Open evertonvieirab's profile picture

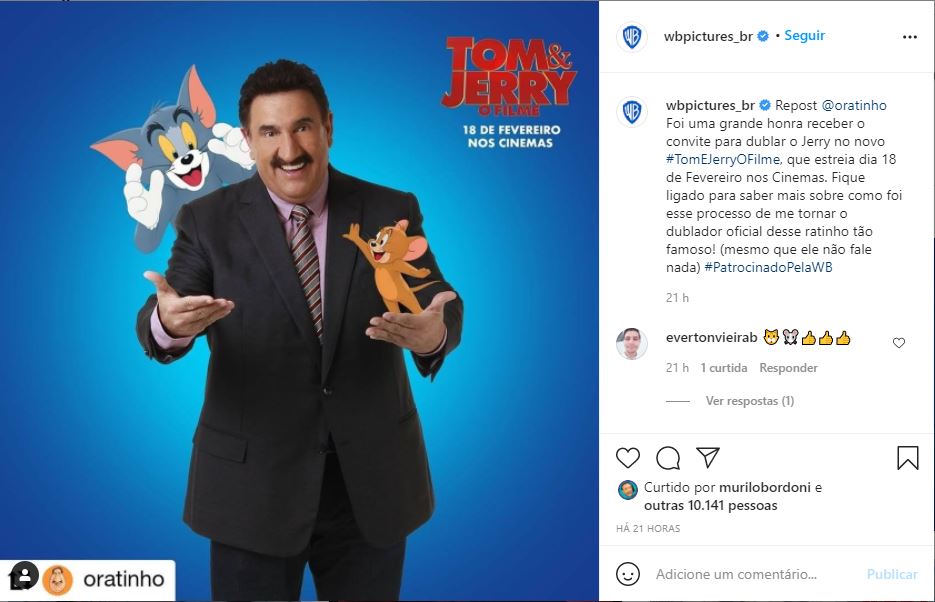[631, 343]
